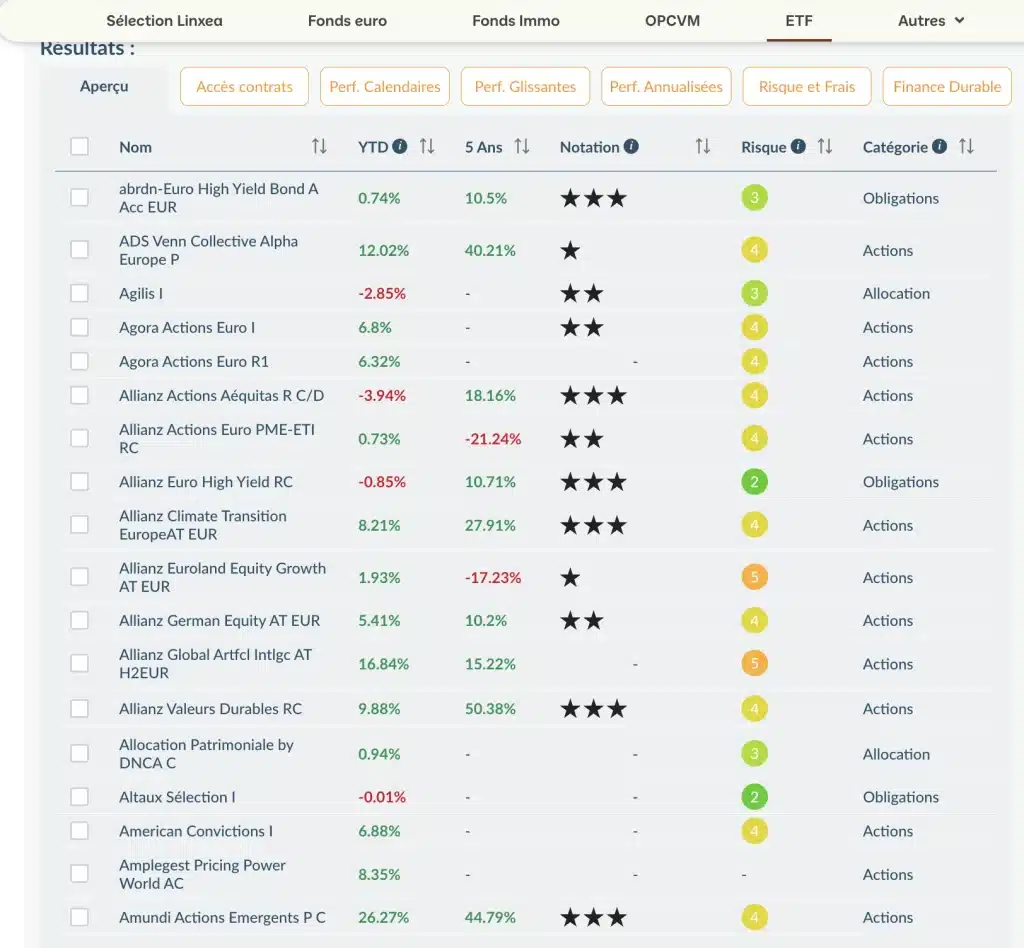Show YTD info tooltip icon
1024x948 pixels.
point(400,146)
